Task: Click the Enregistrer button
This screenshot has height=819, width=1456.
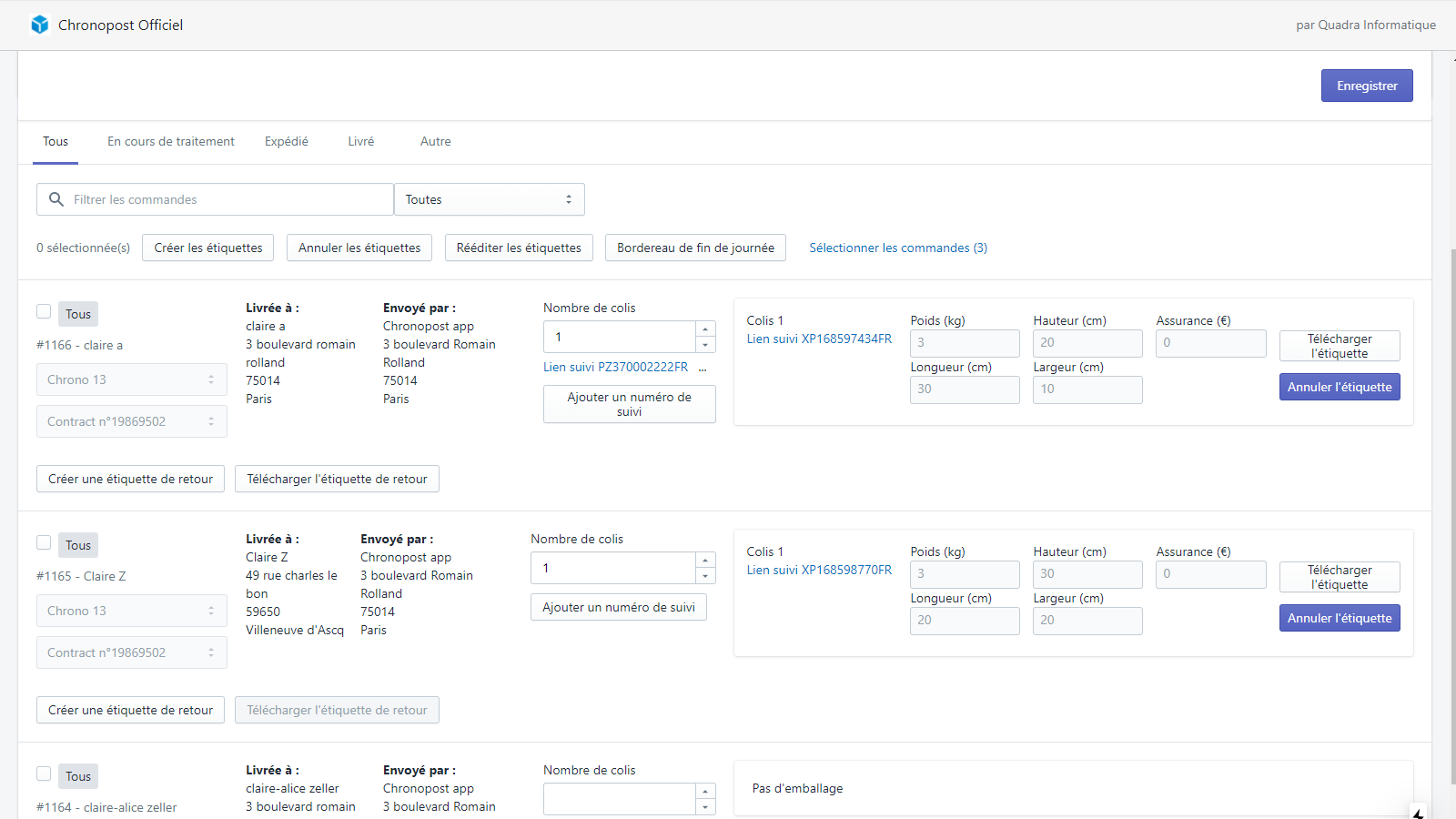Action: [1367, 86]
